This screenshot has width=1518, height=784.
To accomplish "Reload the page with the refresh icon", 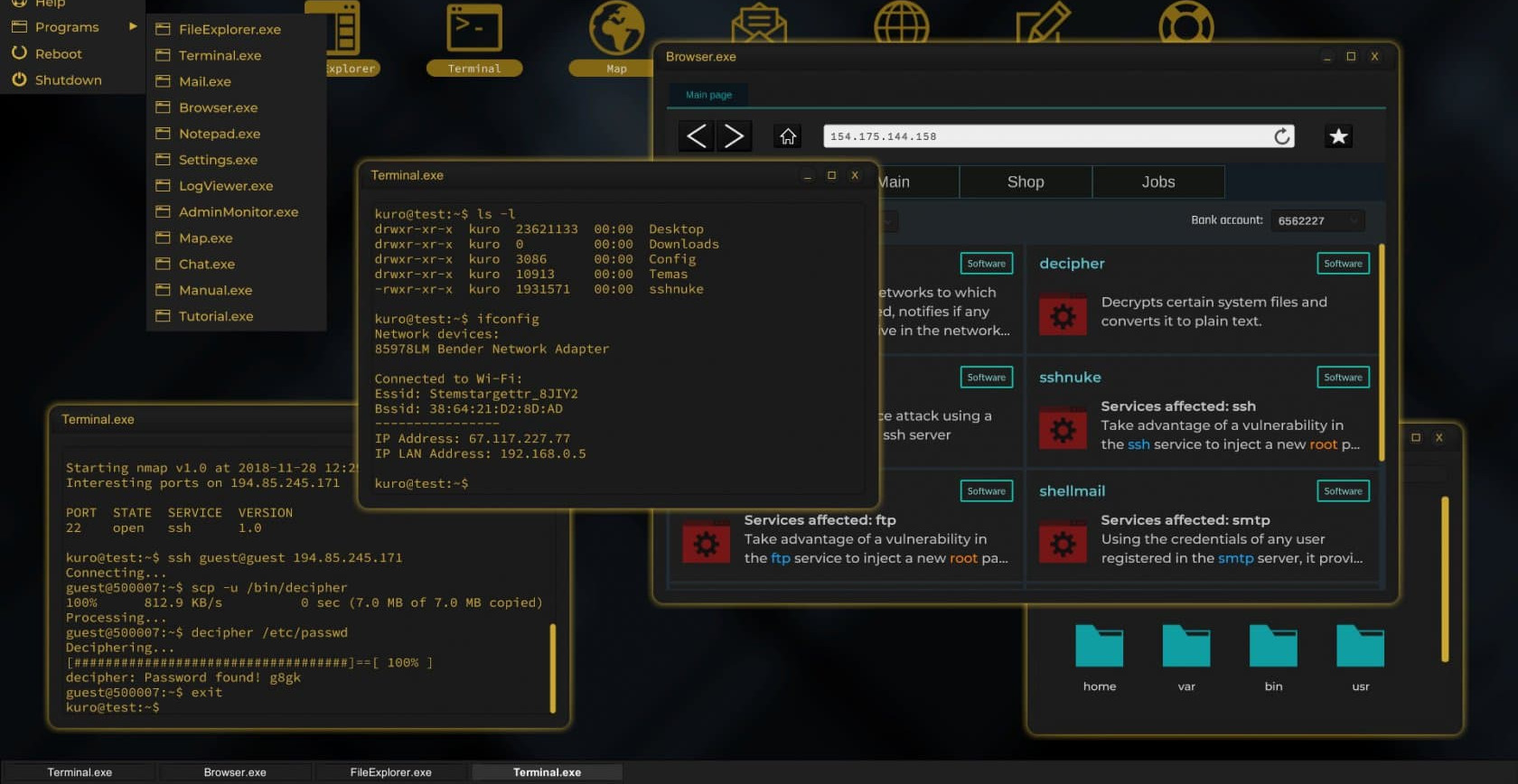I will tap(1281, 136).
